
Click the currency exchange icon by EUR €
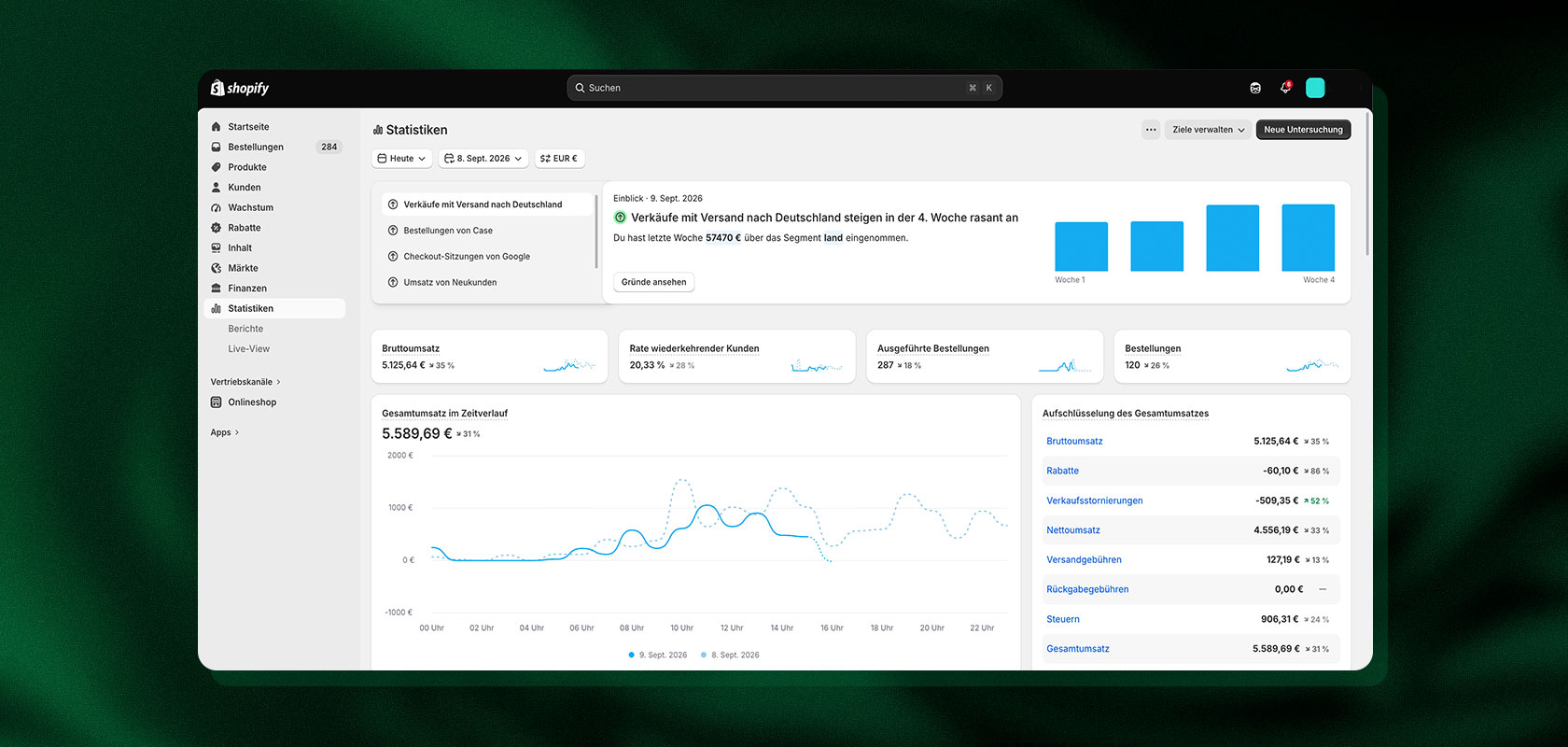[545, 159]
